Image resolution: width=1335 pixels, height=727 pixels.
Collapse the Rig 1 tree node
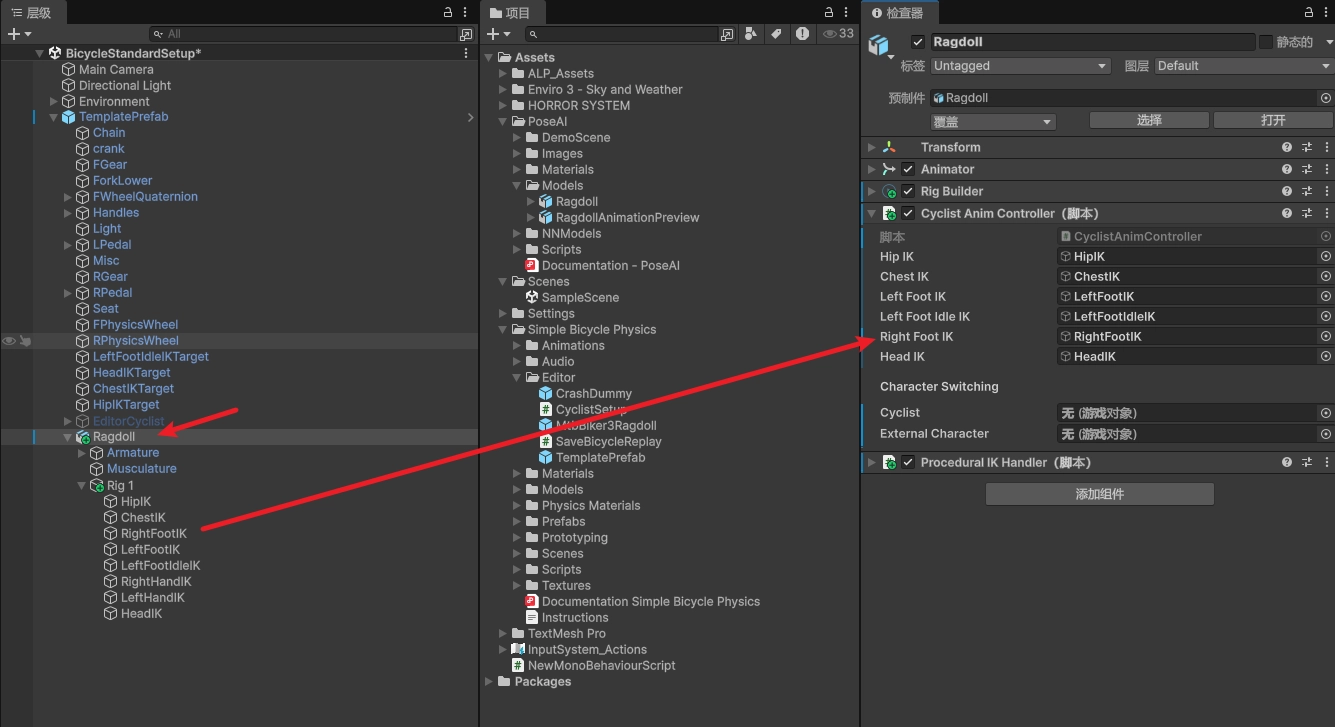(82, 486)
